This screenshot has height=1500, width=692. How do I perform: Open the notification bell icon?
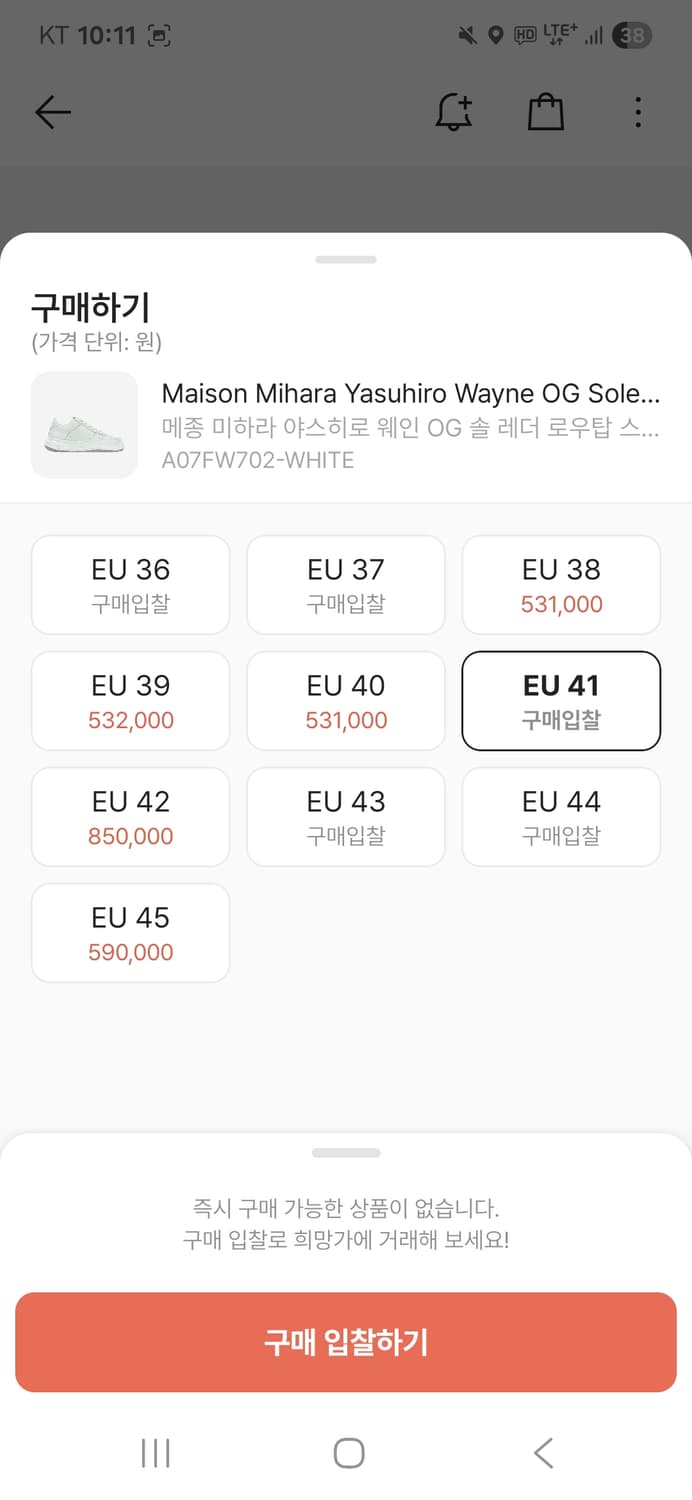454,112
